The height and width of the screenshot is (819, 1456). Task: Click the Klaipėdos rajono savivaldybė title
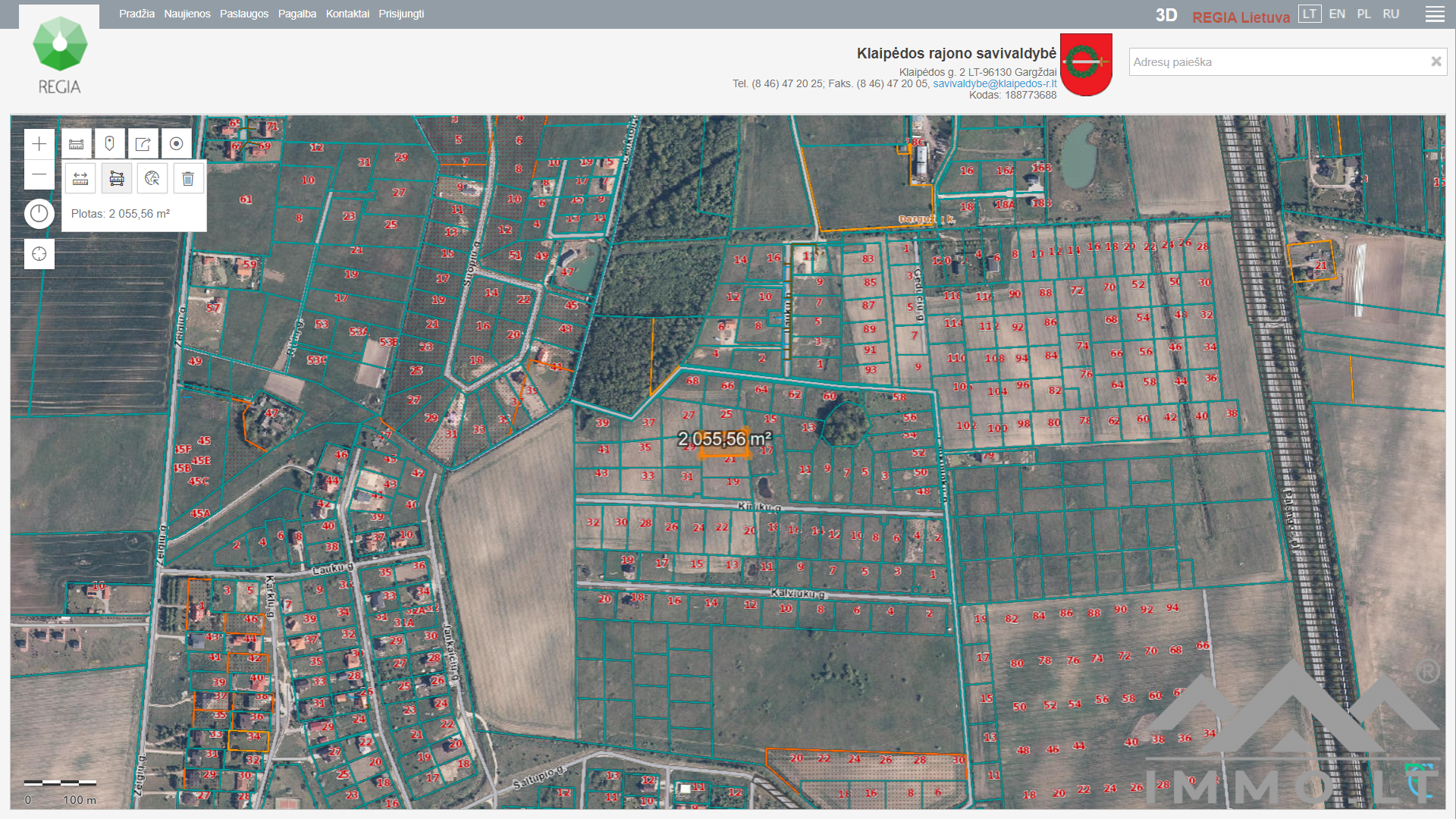[956, 53]
